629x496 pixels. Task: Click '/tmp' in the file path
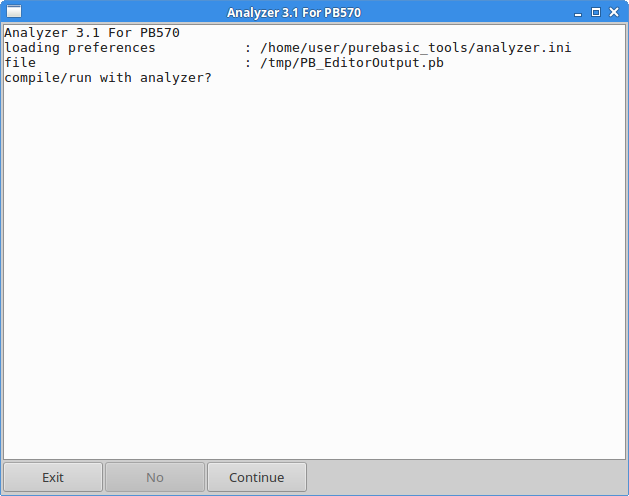tap(280, 63)
